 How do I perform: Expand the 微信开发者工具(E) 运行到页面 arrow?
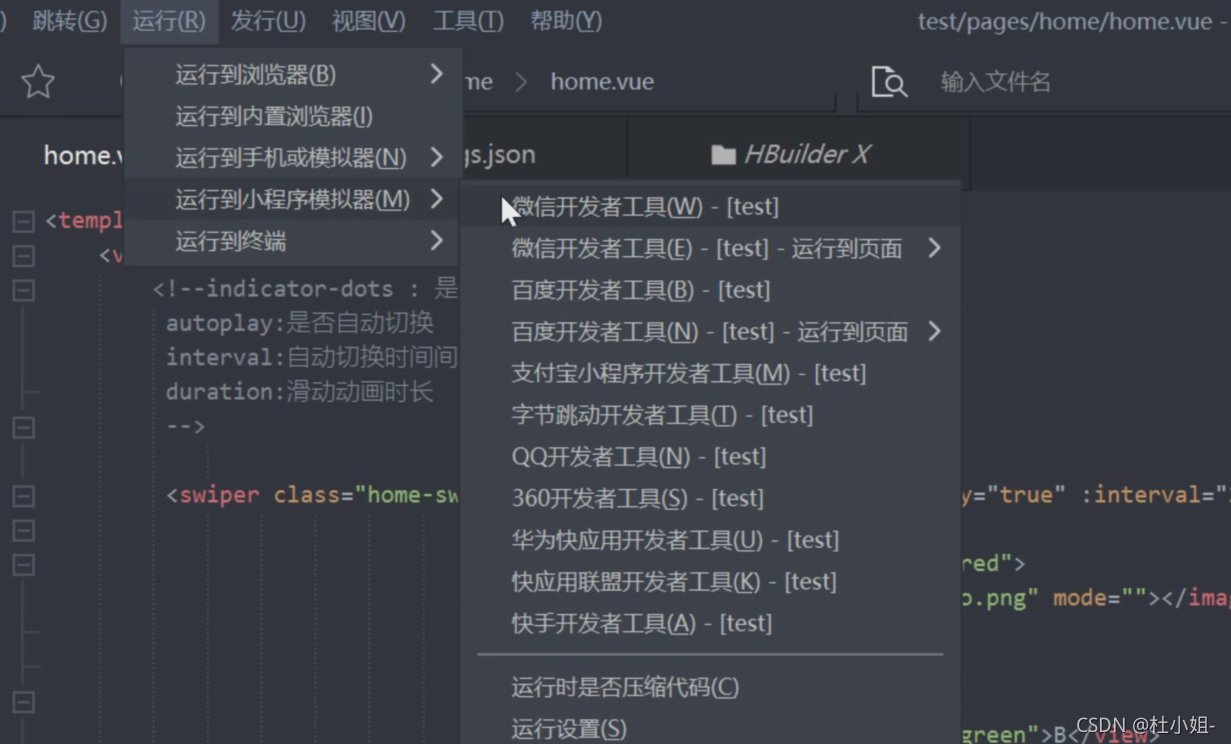tap(934, 248)
